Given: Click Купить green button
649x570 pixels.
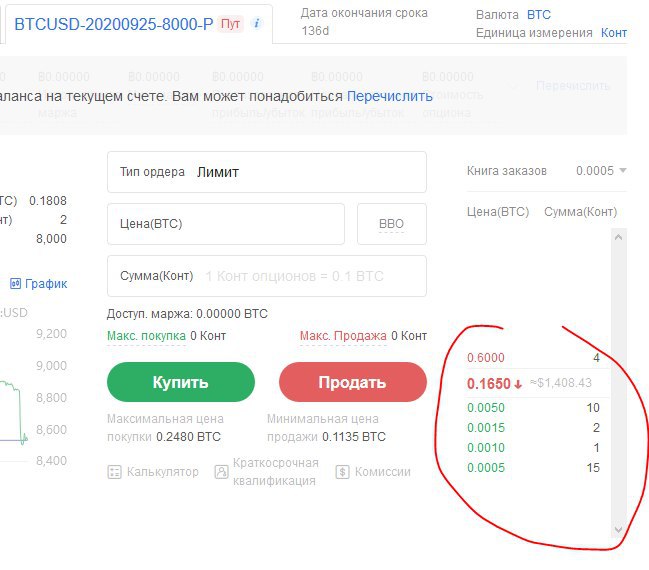Looking at the screenshot, I should coord(181,382).
